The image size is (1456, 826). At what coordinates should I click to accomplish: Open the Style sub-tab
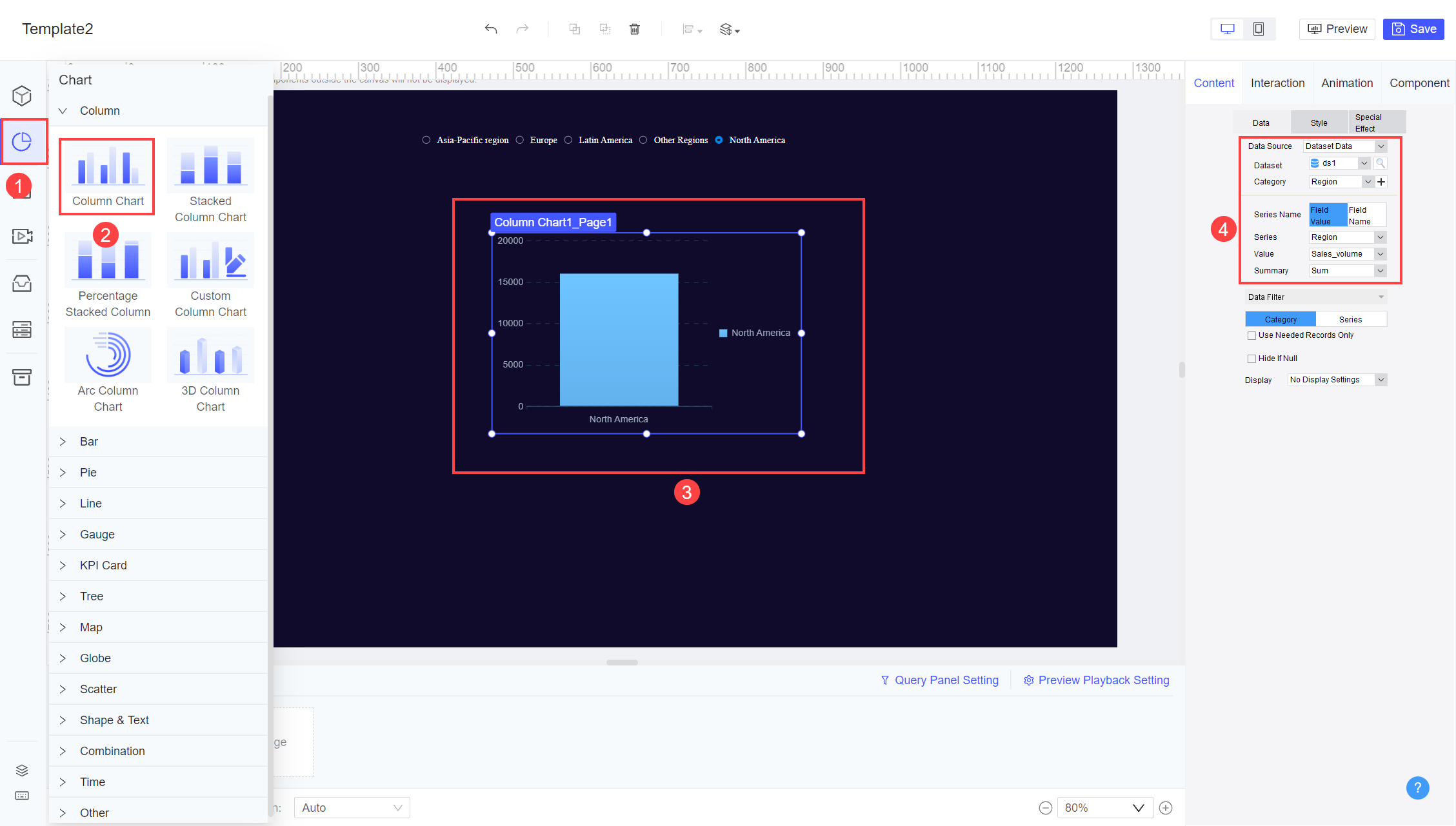1319,123
